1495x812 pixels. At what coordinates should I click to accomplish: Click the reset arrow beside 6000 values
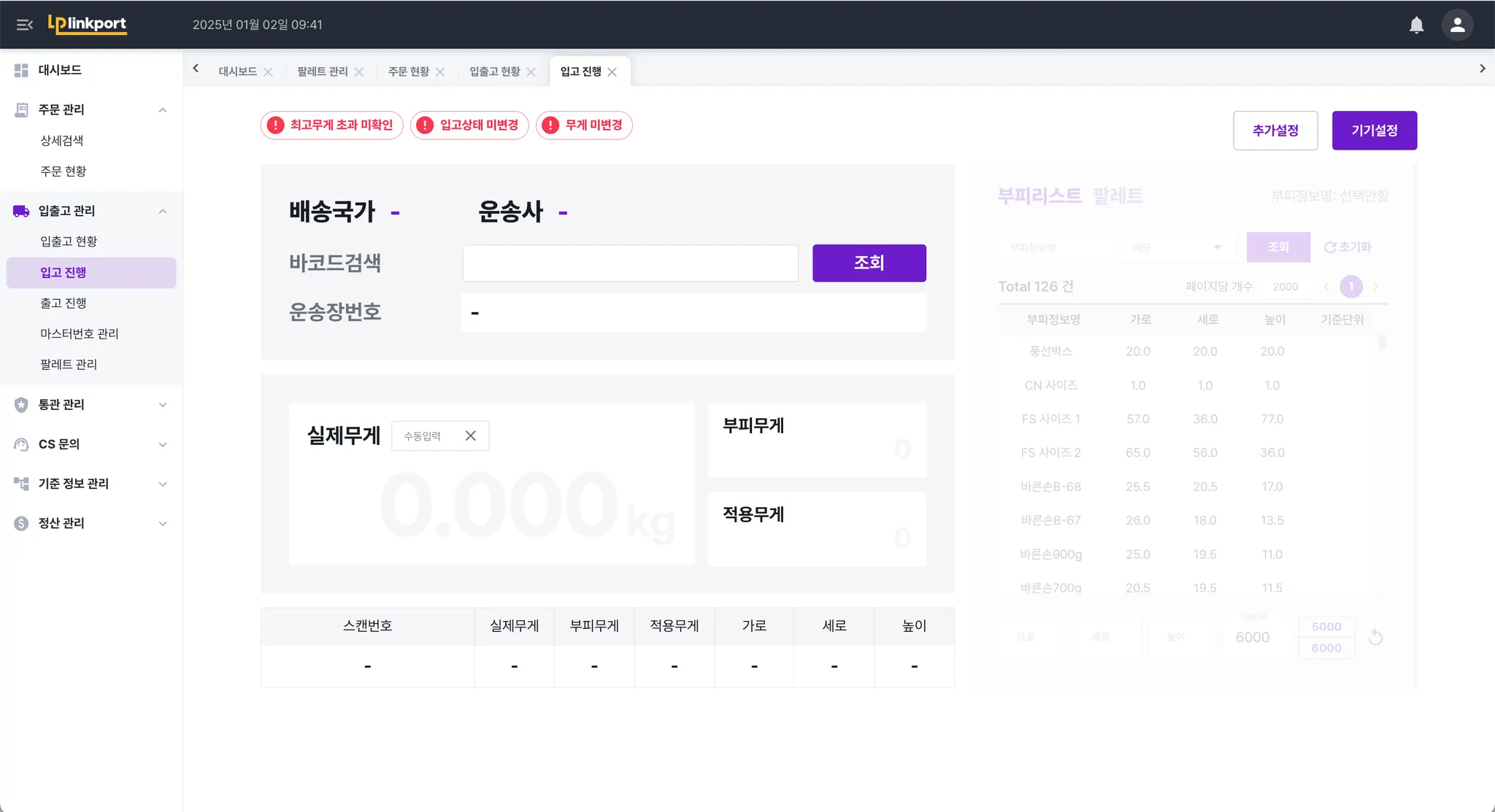point(1375,638)
